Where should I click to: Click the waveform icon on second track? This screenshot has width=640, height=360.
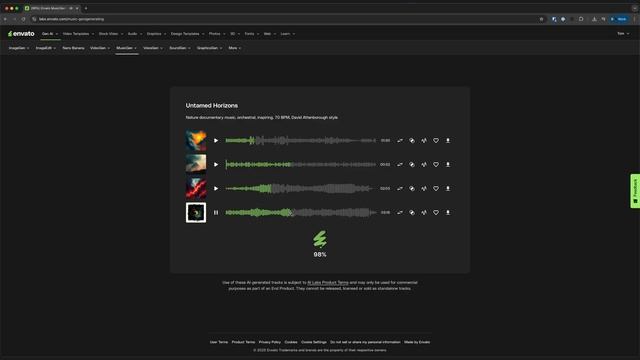click(x=424, y=164)
